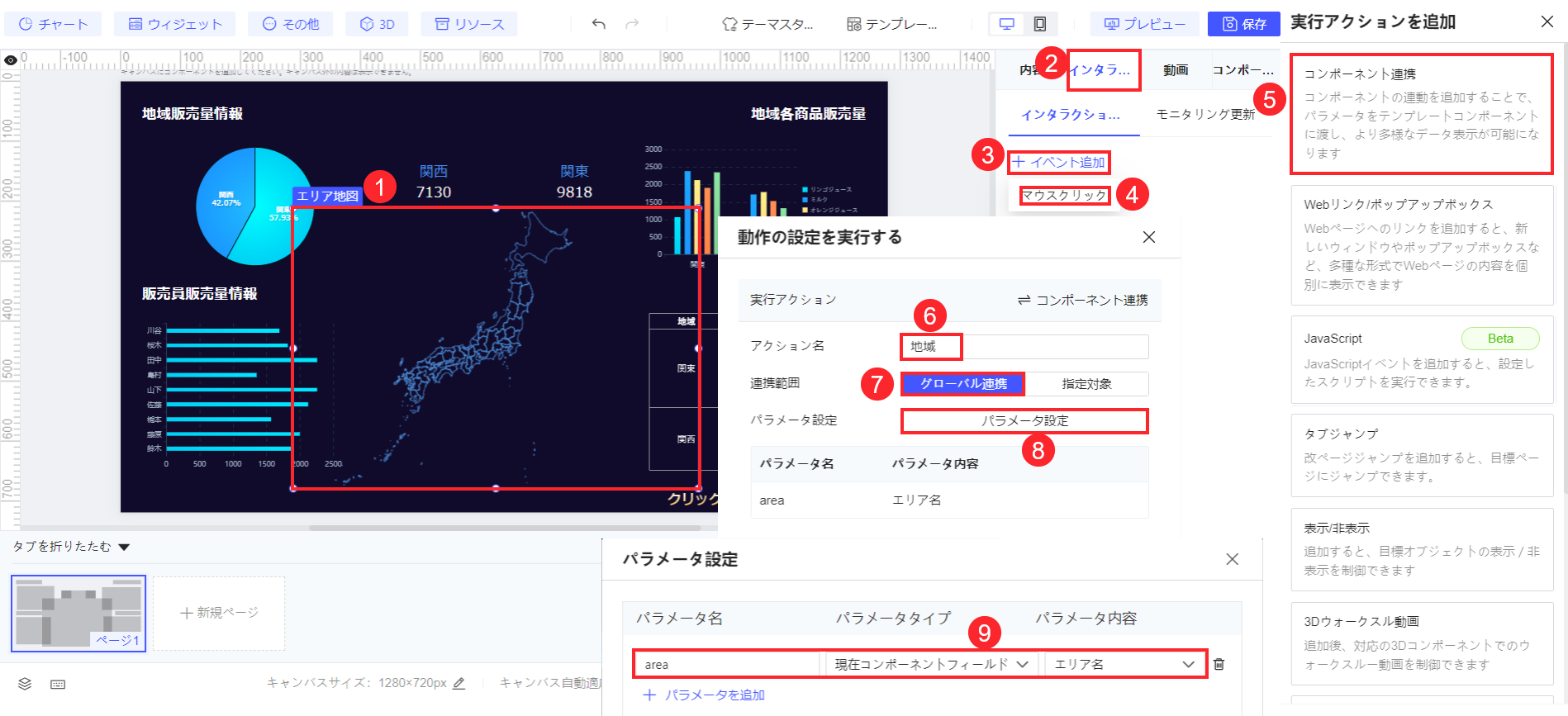The height and width of the screenshot is (716, 1568).
Task: Select グローバル連携 as linkage scope
Action: click(x=963, y=384)
